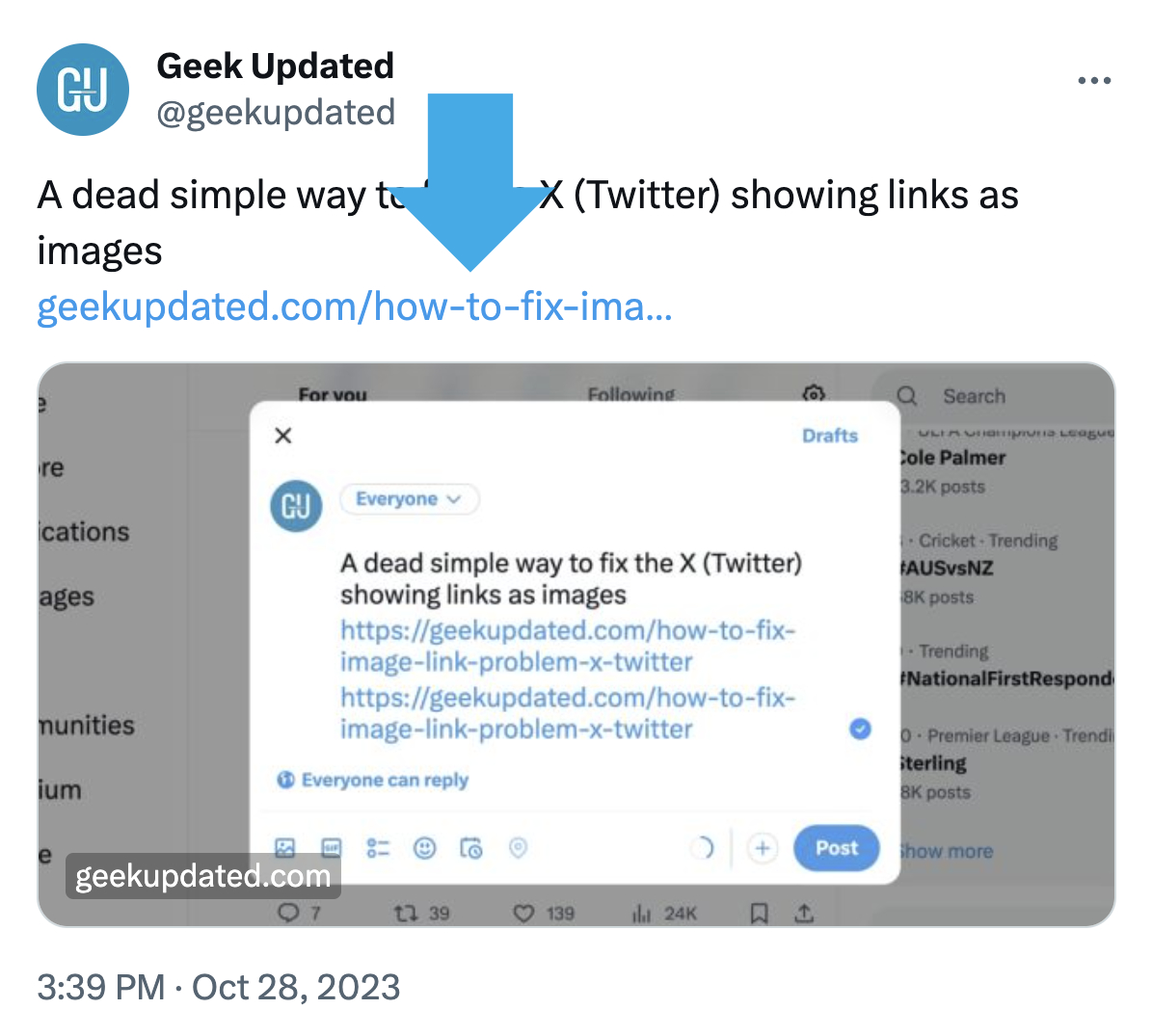Viewport: 1152px width, 1036px height.
Task: Open the tweet's three-dot more menu
Action: tap(1094, 81)
